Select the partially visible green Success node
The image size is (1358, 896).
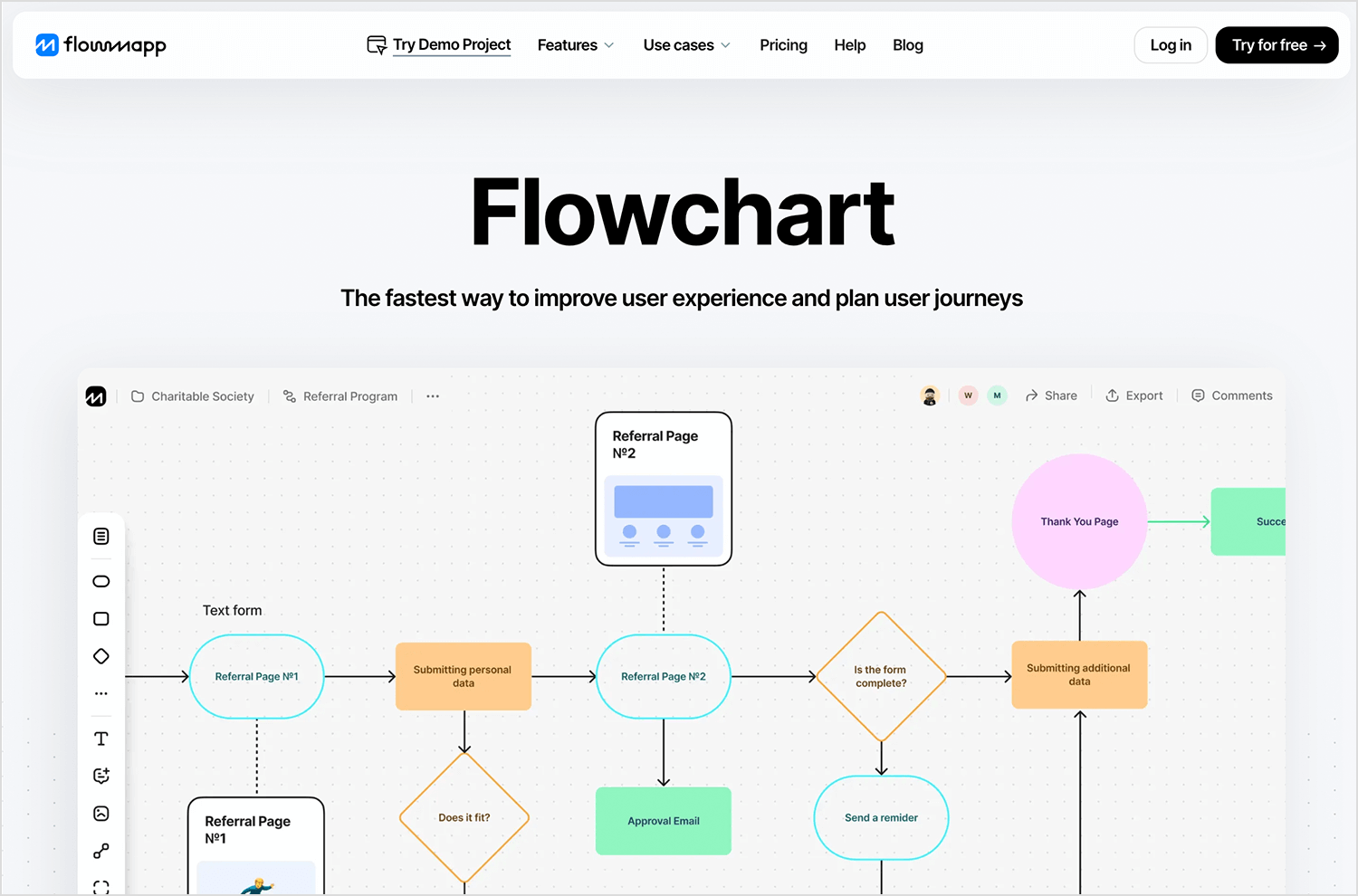pos(1248,521)
